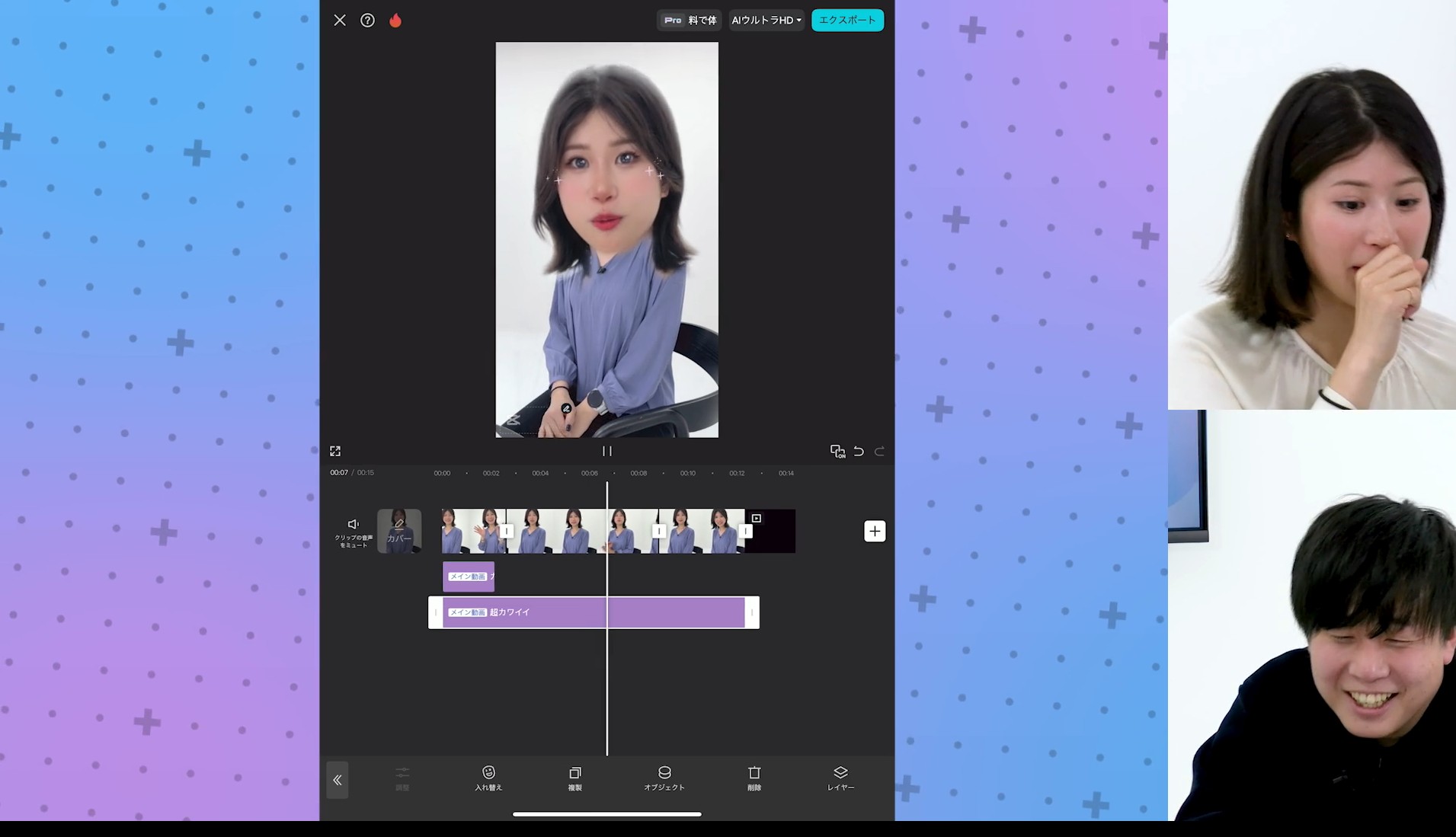
Task: Duplicate the selected effect with 複製
Action: click(x=575, y=778)
